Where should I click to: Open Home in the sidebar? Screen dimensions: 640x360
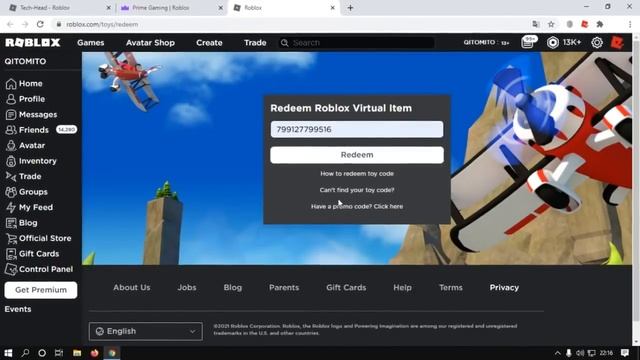[24, 83]
